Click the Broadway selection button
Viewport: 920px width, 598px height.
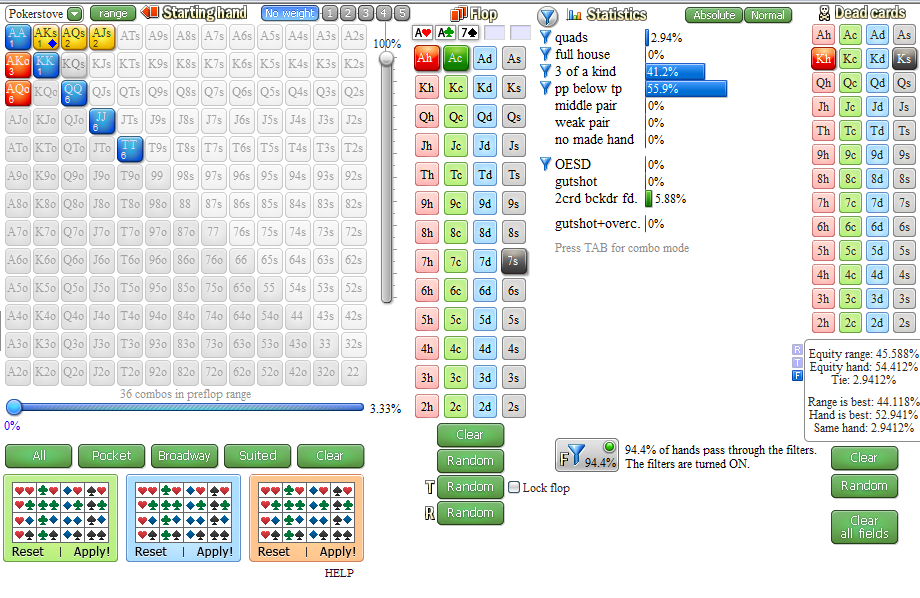click(184, 456)
